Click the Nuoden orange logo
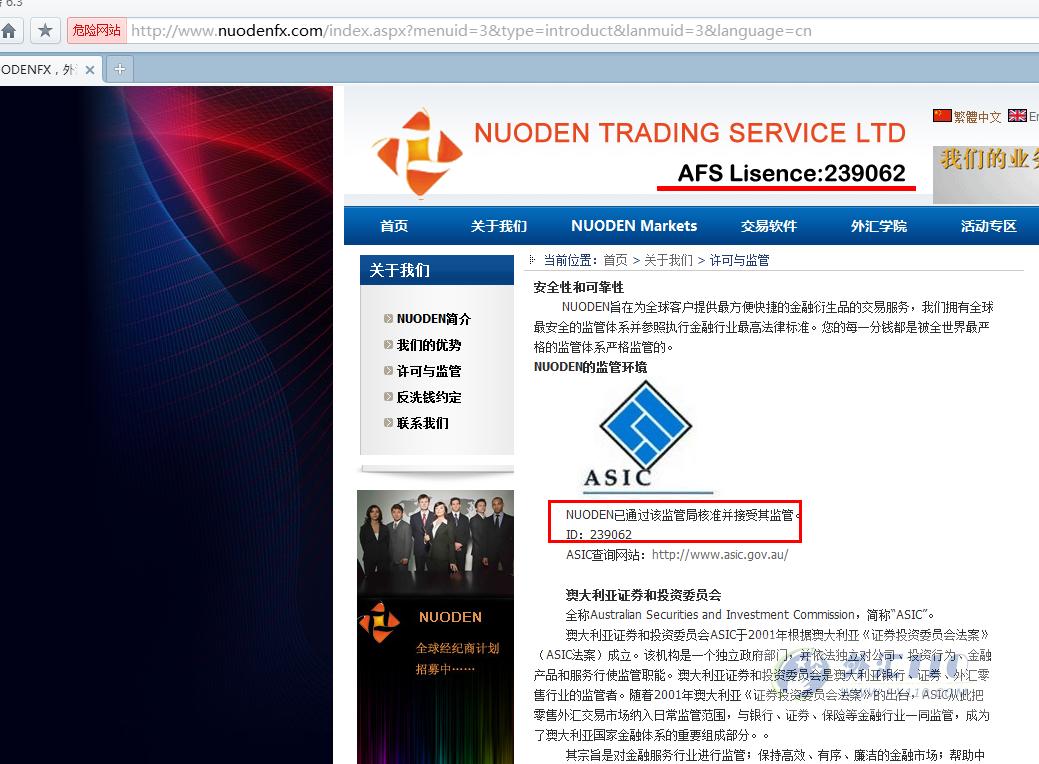 coord(417,154)
